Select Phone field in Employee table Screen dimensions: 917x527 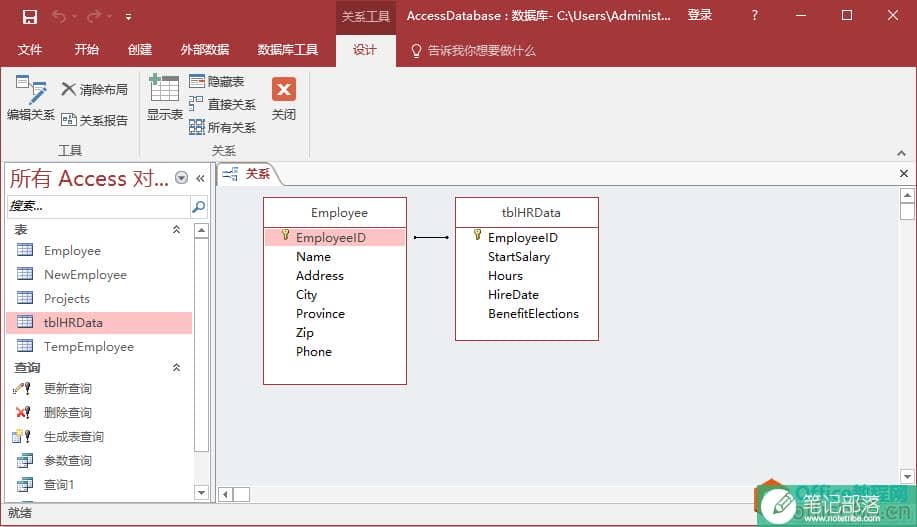335,352
